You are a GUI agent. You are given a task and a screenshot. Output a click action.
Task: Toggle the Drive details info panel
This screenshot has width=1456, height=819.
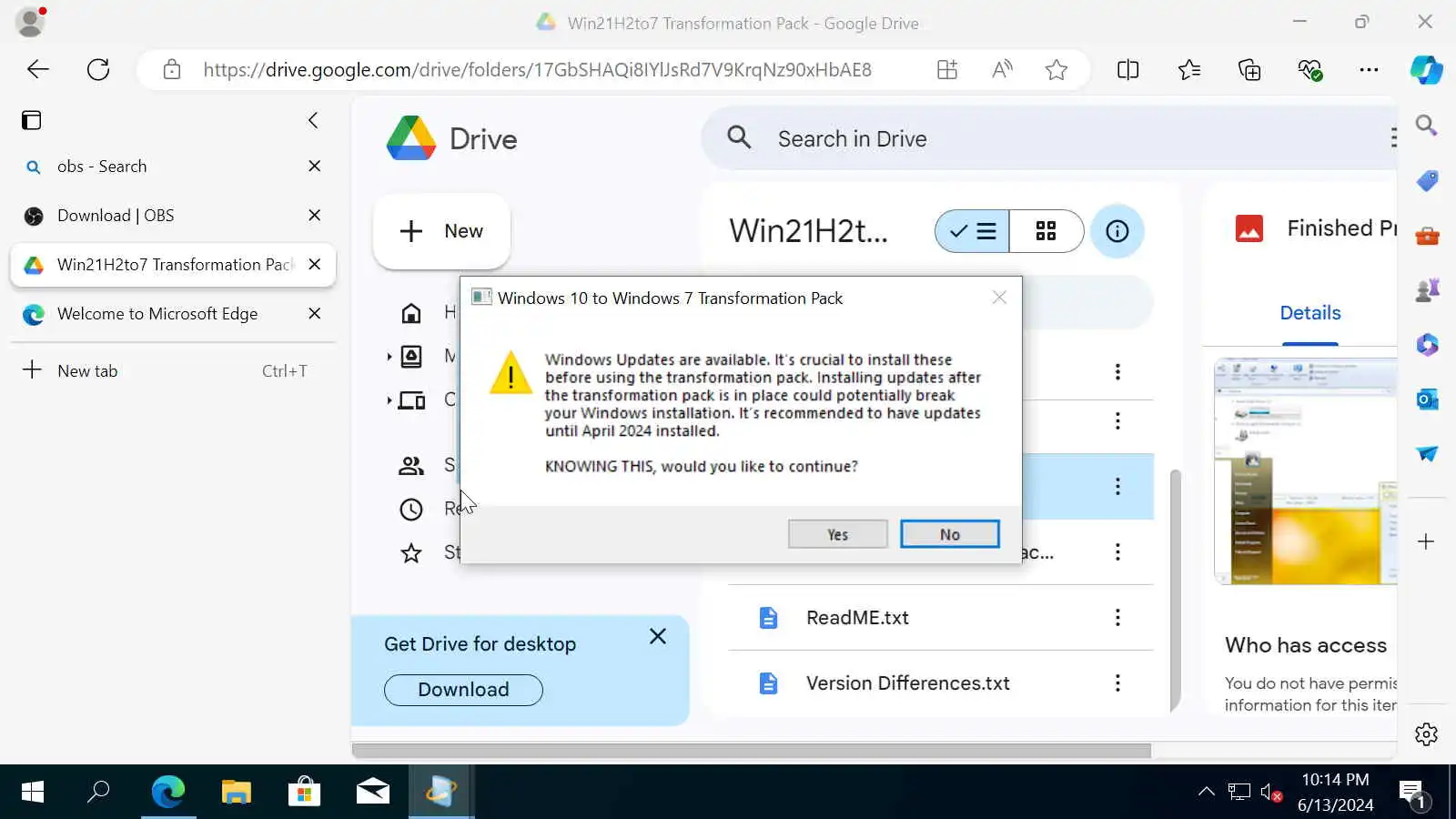[x=1117, y=231]
